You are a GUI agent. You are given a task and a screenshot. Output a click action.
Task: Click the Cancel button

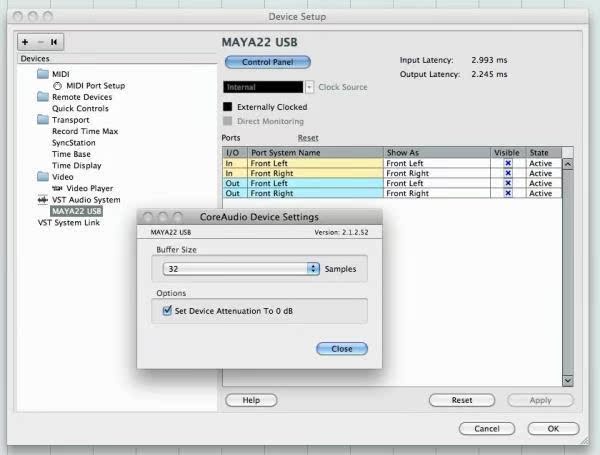tap(487, 429)
